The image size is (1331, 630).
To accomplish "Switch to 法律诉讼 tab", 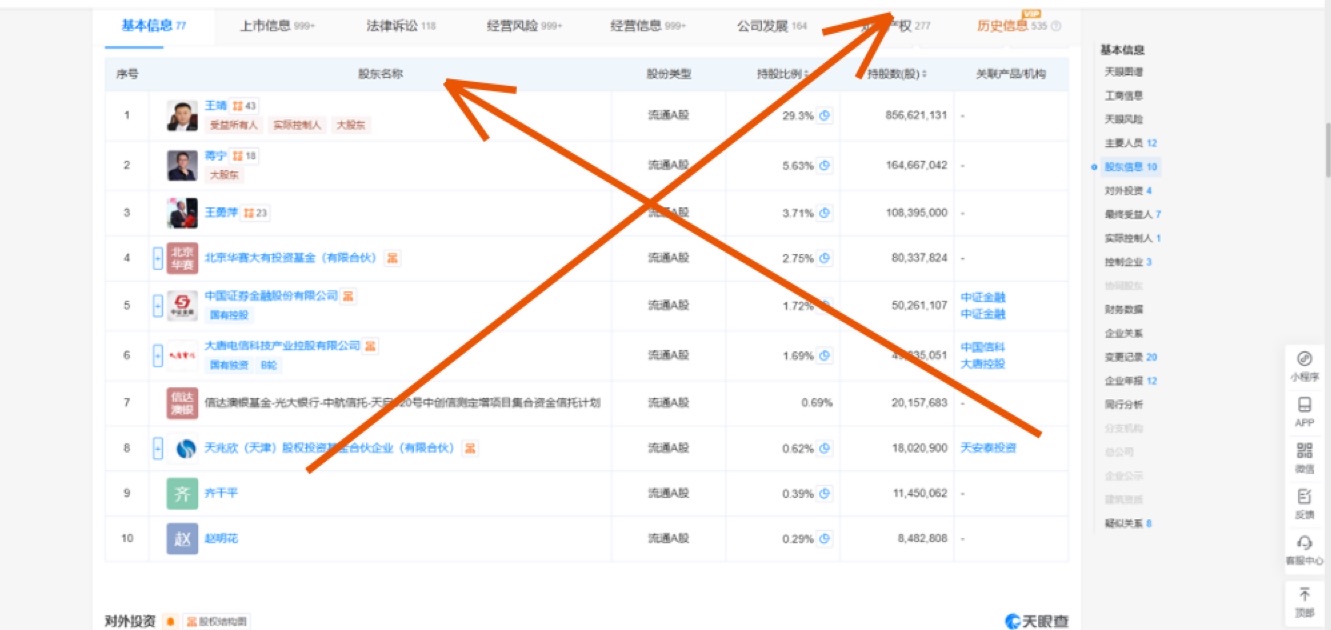I will pyautogui.click(x=401, y=26).
